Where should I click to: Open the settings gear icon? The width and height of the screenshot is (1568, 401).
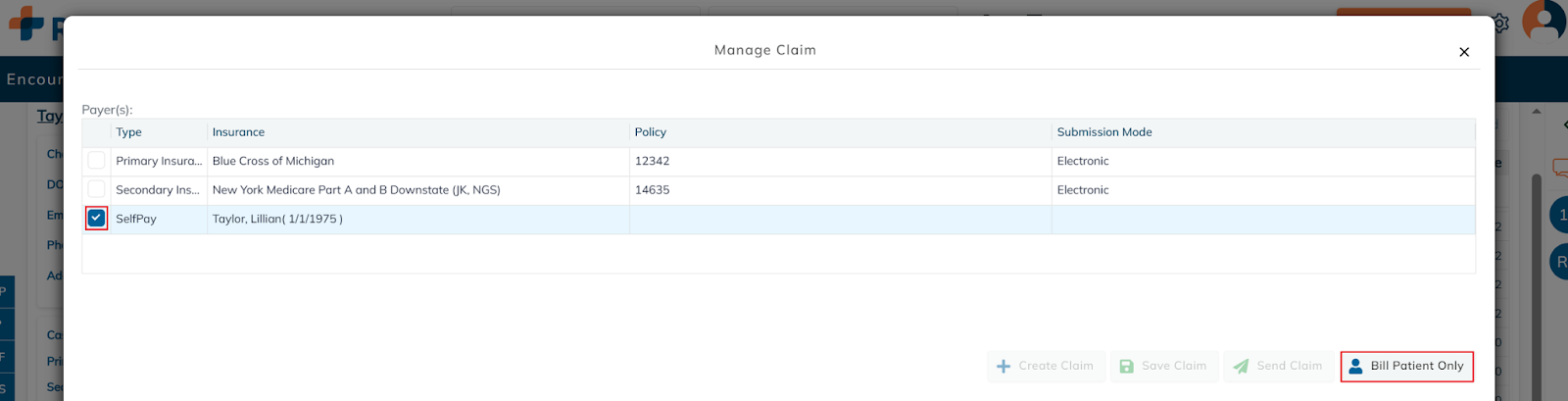[x=1500, y=23]
